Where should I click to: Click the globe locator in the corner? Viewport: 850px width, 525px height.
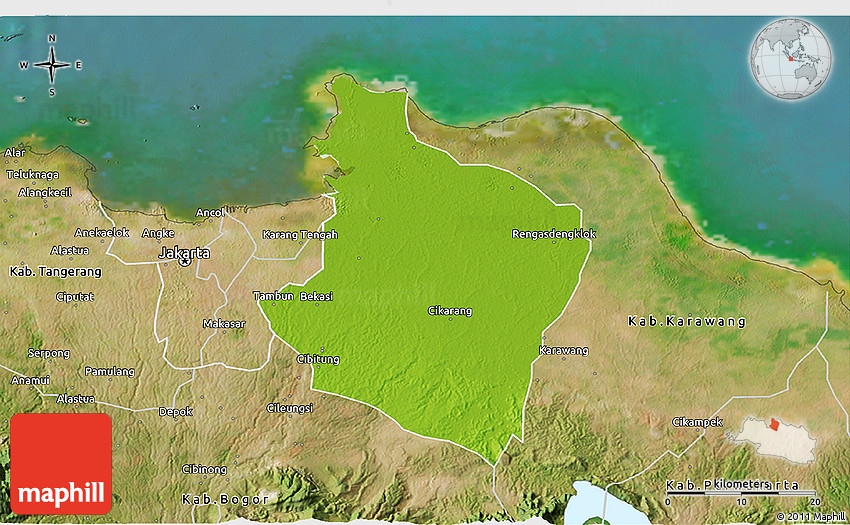tap(790, 59)
